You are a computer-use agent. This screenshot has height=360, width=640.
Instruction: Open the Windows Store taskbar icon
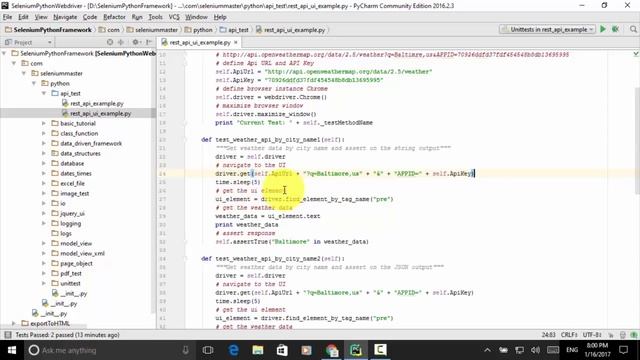[x=282, y=350]
